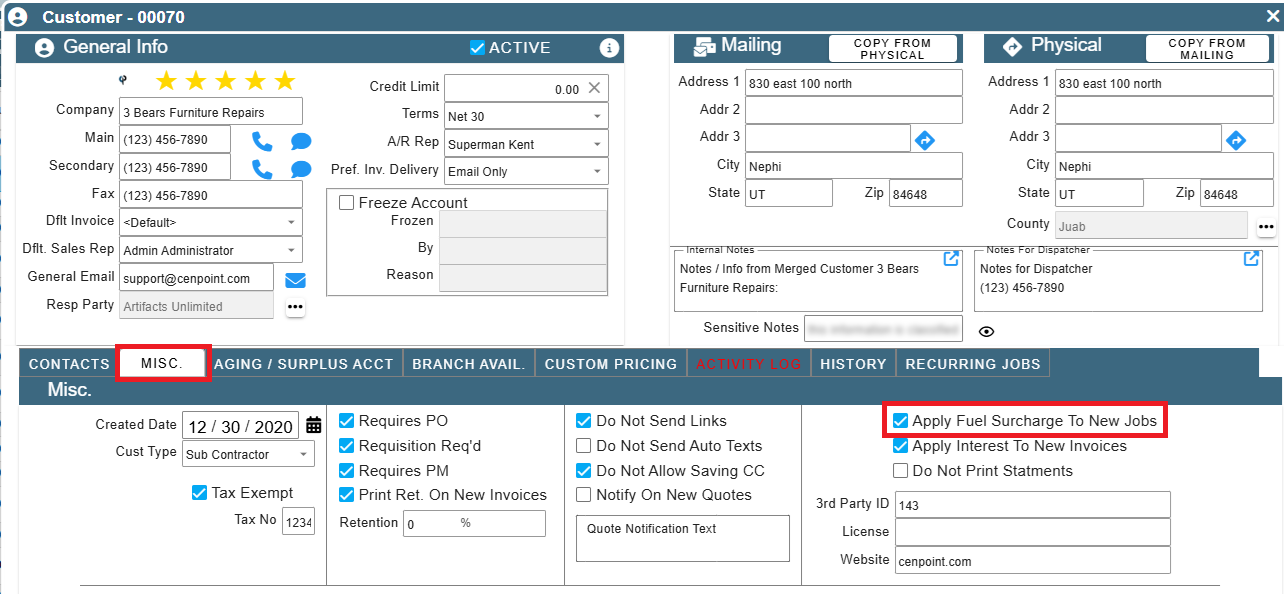Click the phone icon next to Secondary number
The image size is (1284, 594).
(x=262, y=168)
